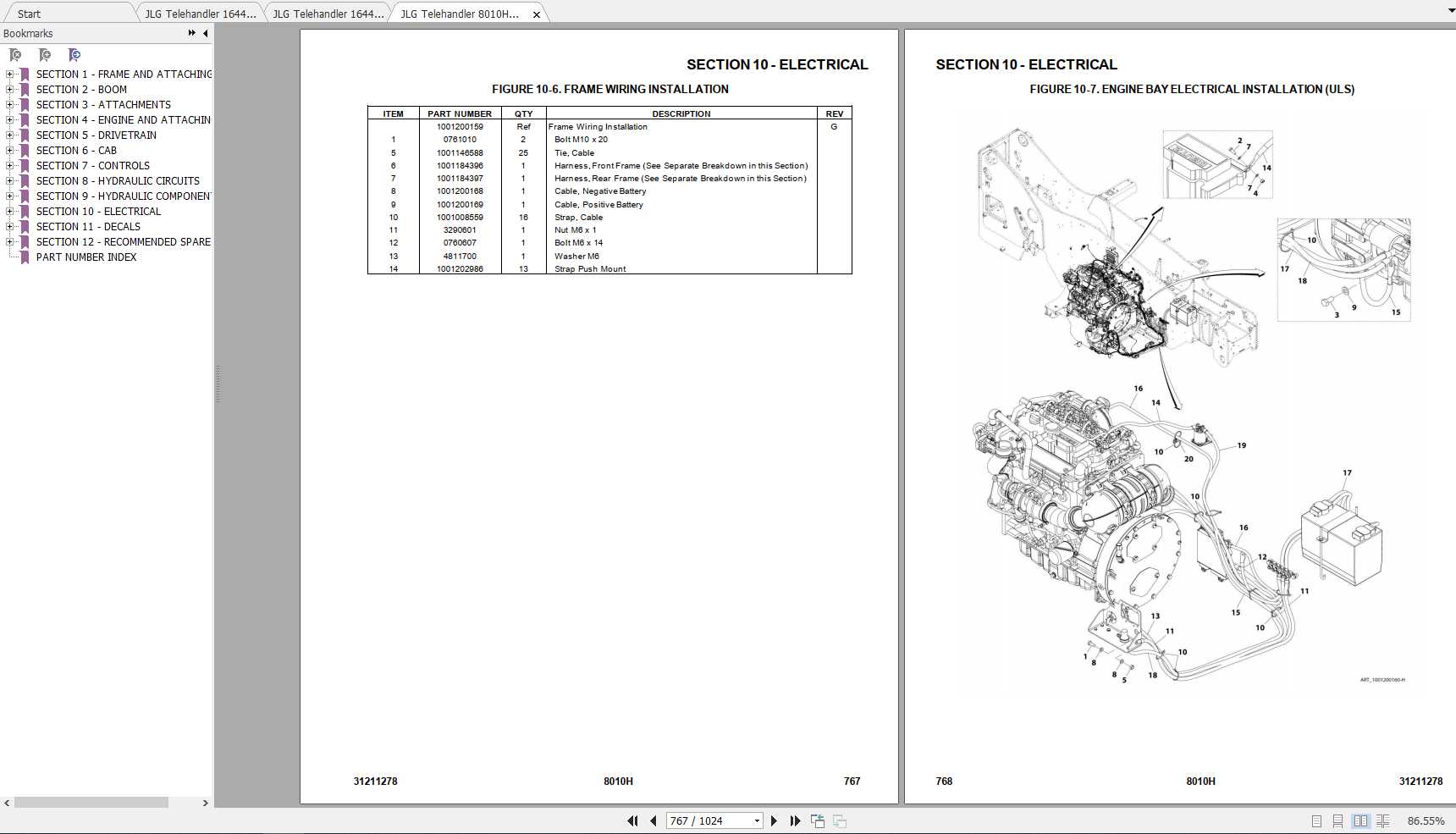Go to last page button
The image size is (1456, 834).
tap(795, 820)
